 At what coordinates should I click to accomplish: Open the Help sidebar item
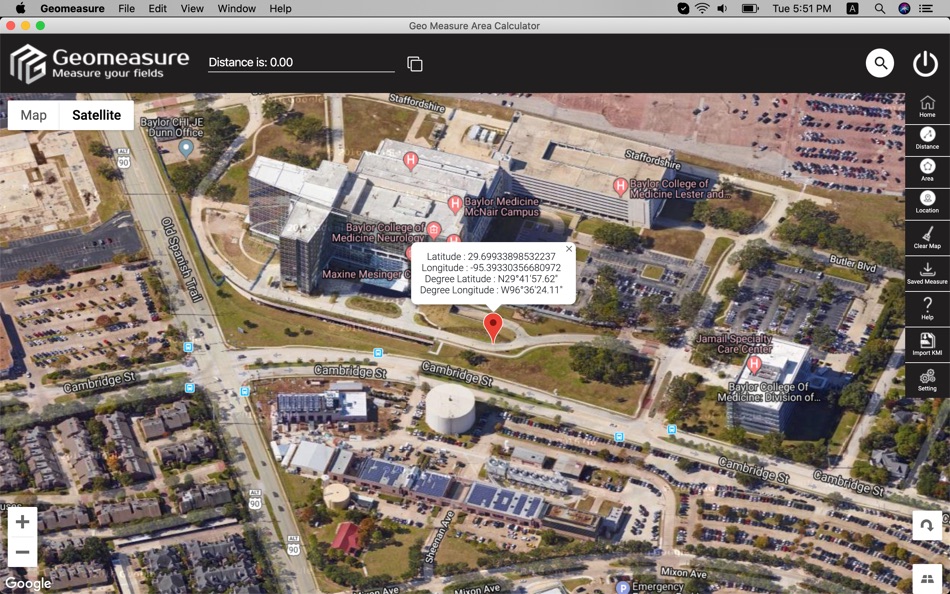pyautogui.click(x=927, y=309)
